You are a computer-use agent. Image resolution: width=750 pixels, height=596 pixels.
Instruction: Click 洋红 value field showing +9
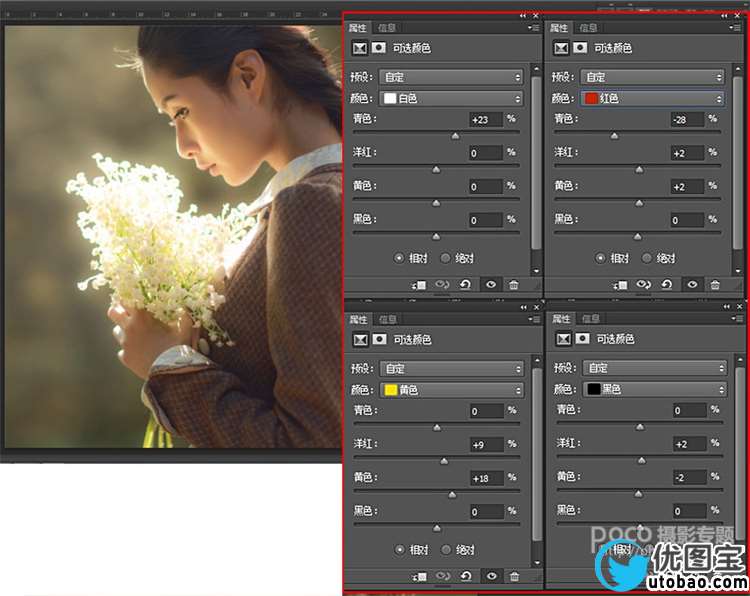[x=486, y=444]
